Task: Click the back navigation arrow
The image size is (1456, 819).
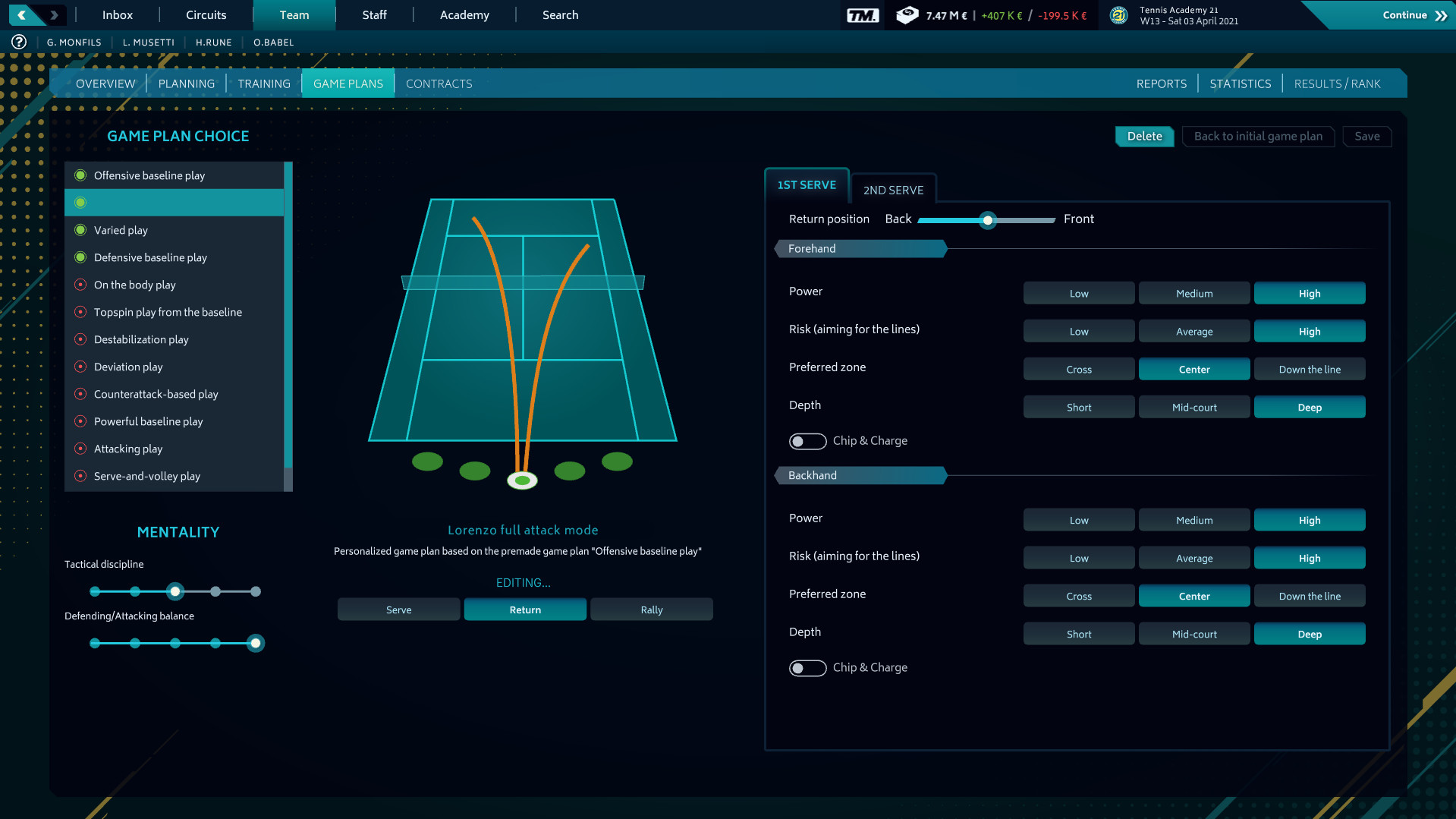Action: [19, 14]
